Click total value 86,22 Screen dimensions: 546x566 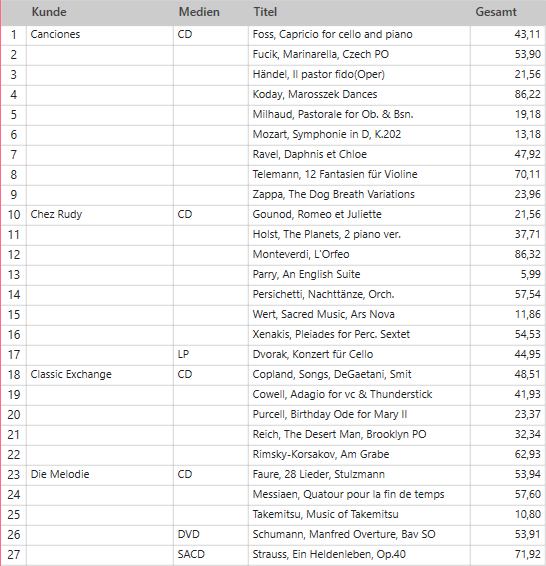click(508, 95)
